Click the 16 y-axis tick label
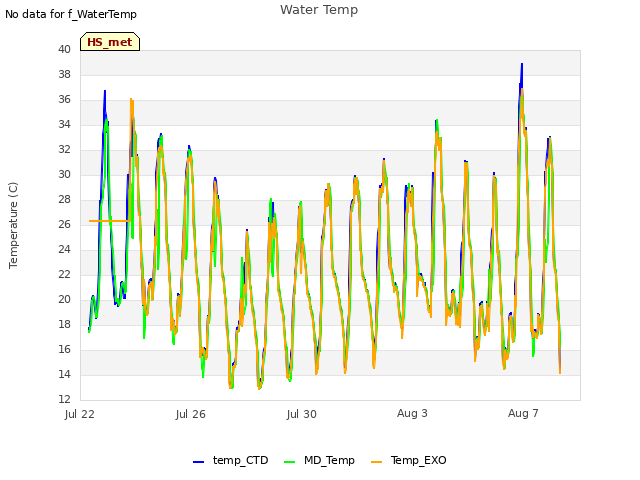640x480 pixels. click(64, 349)
